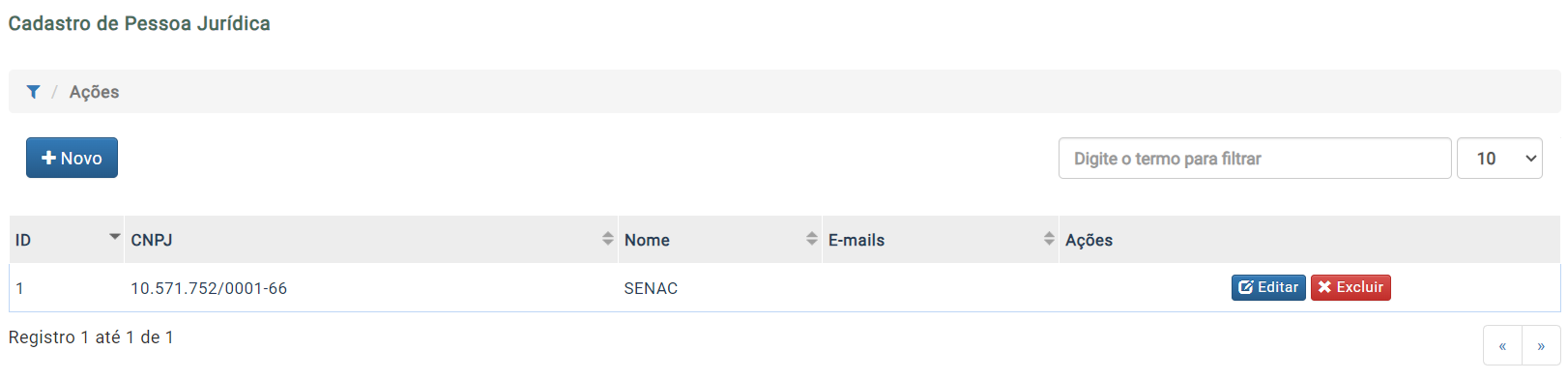Viewport: 1568px width, 380px height.
Task: Sort by E-mails column arrows
Action: (x=1050, y=238)
